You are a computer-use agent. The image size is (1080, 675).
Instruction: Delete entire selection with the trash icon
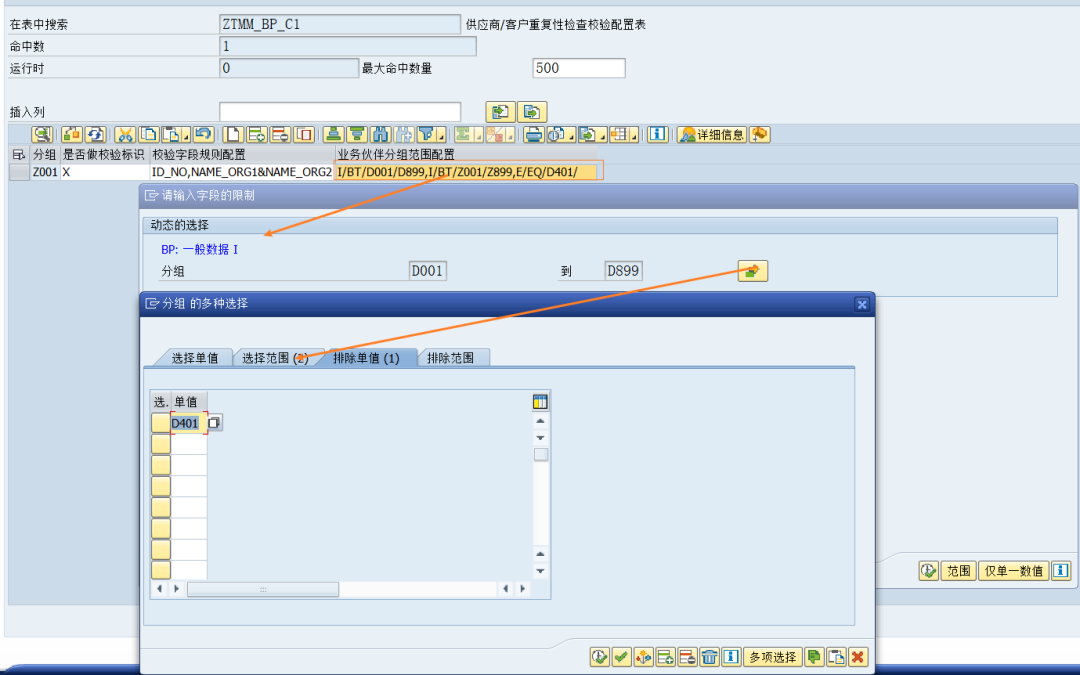(709, 657)
